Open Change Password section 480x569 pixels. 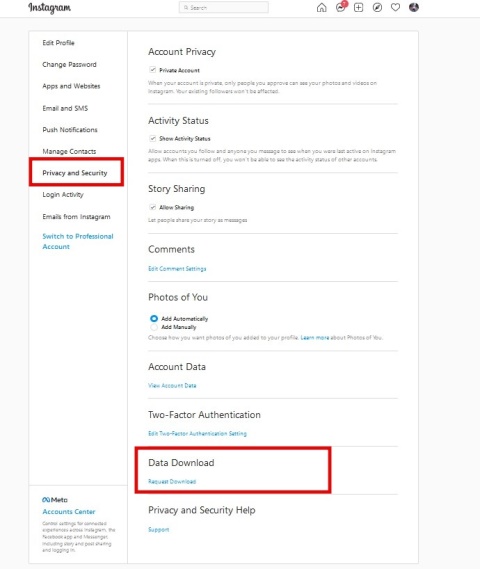pyautogui.click(x=69, y=65)
